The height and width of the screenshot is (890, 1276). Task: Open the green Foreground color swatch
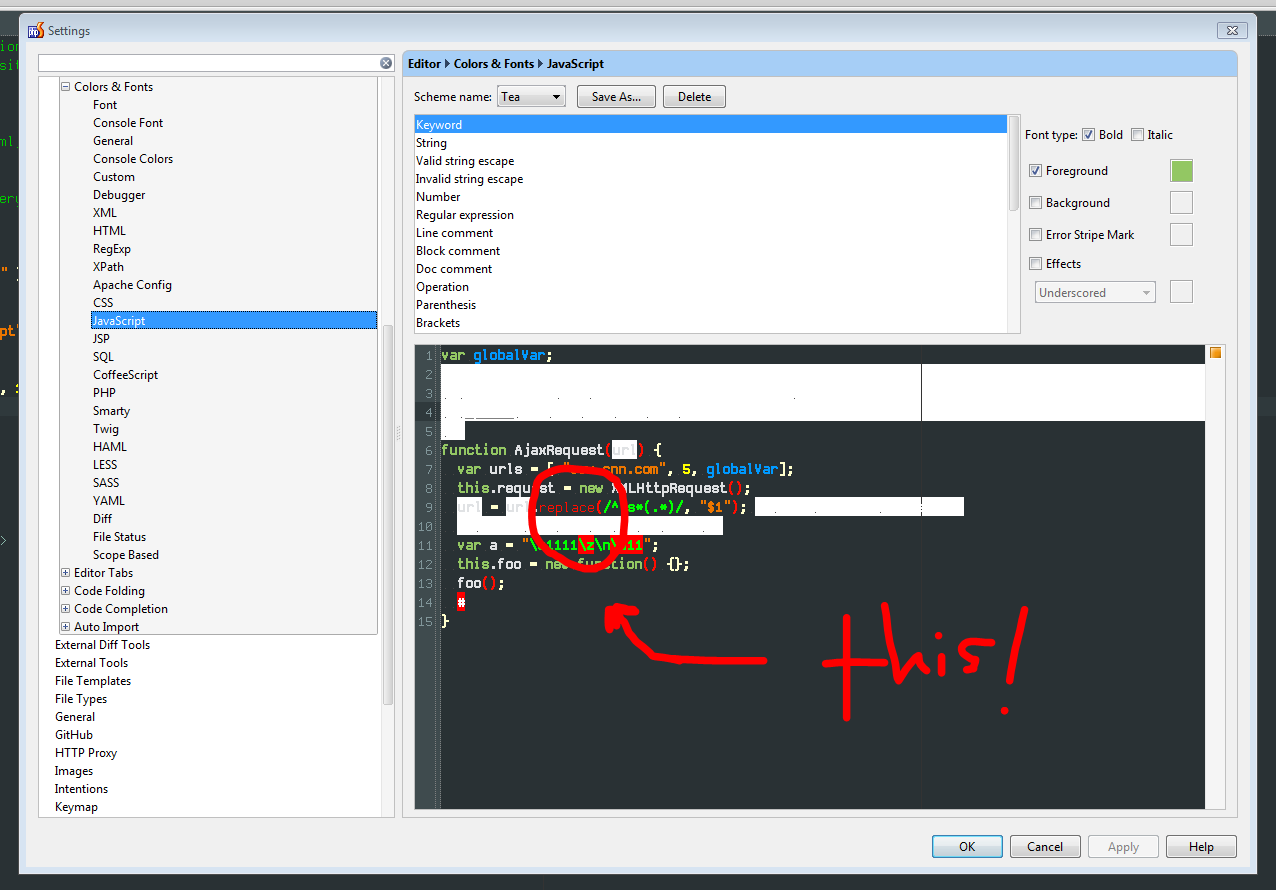[1181, 171]
